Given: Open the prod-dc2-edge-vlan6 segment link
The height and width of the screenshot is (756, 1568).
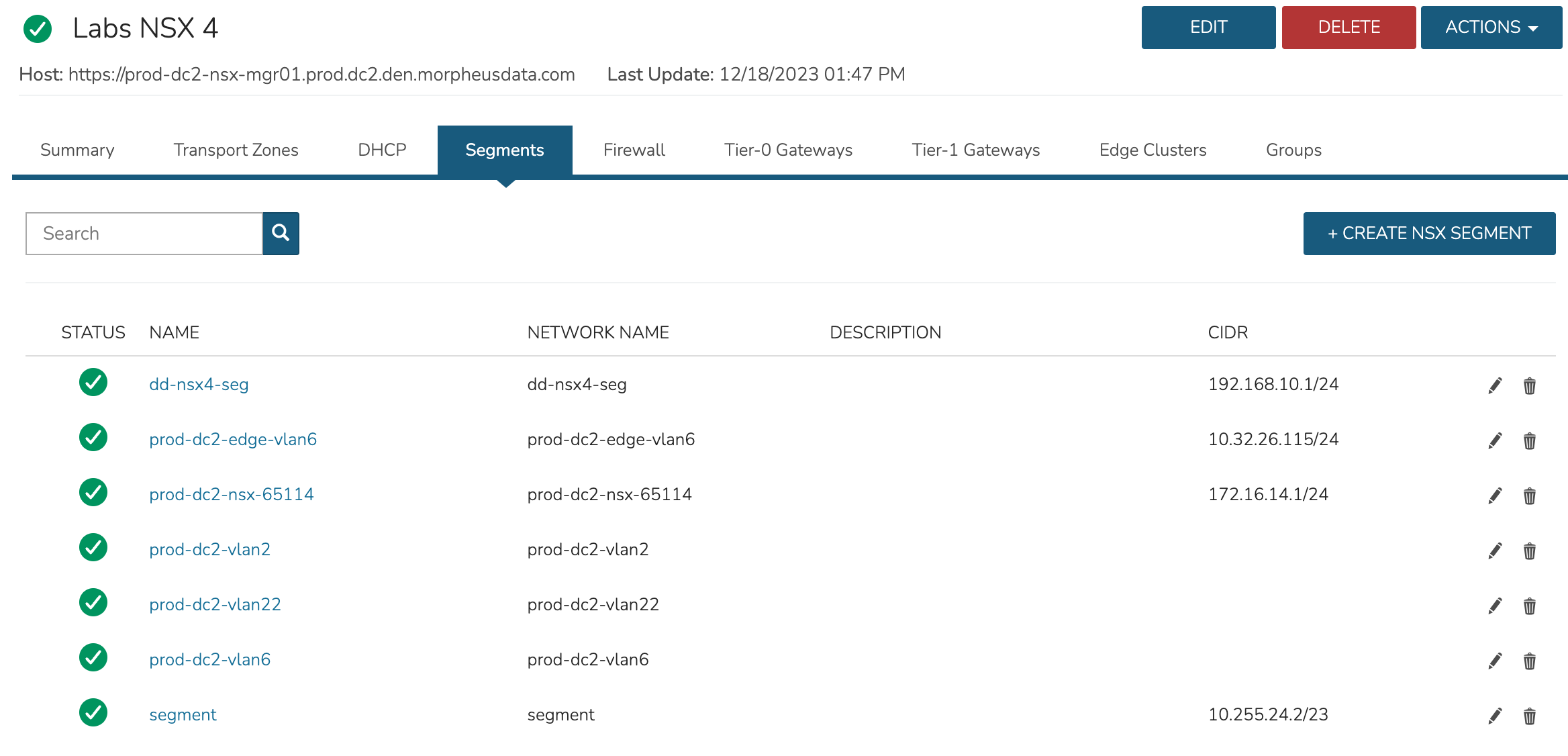Looking at the screenshot, I should click(x=233, y=439).
